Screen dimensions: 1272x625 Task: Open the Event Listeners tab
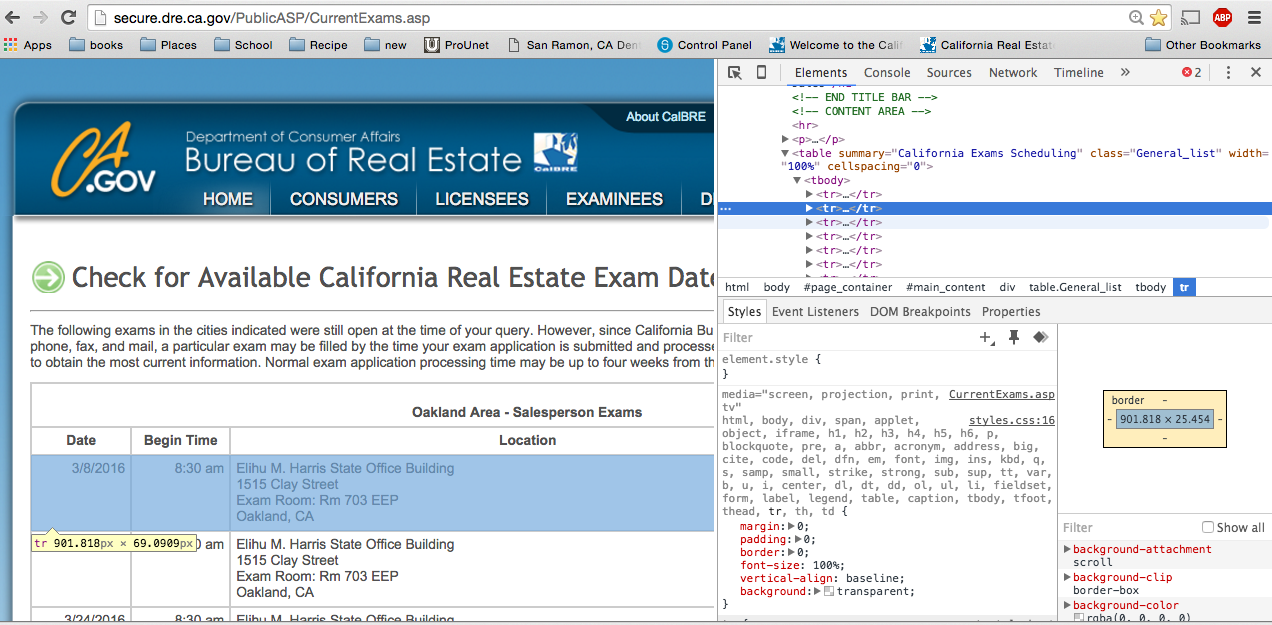(815, 311)
